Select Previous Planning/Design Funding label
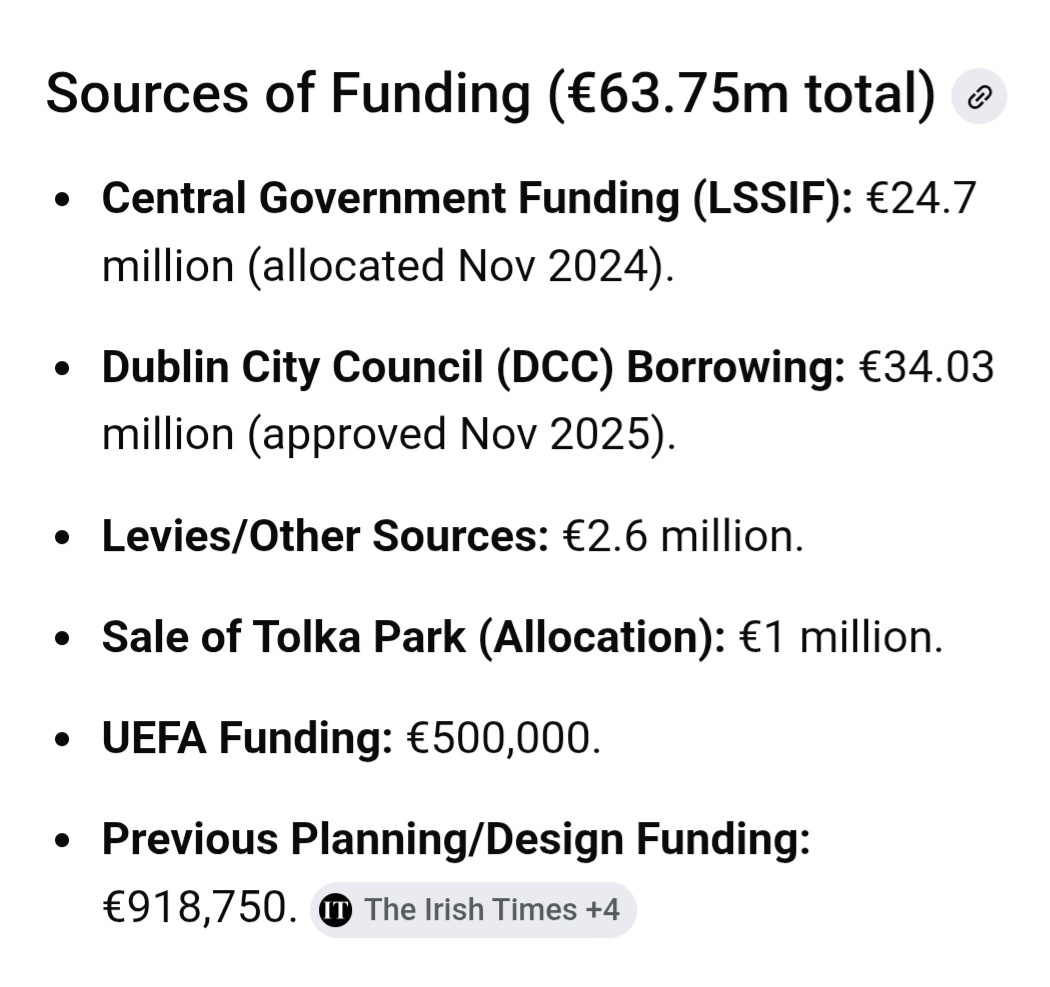 point(456,839)
